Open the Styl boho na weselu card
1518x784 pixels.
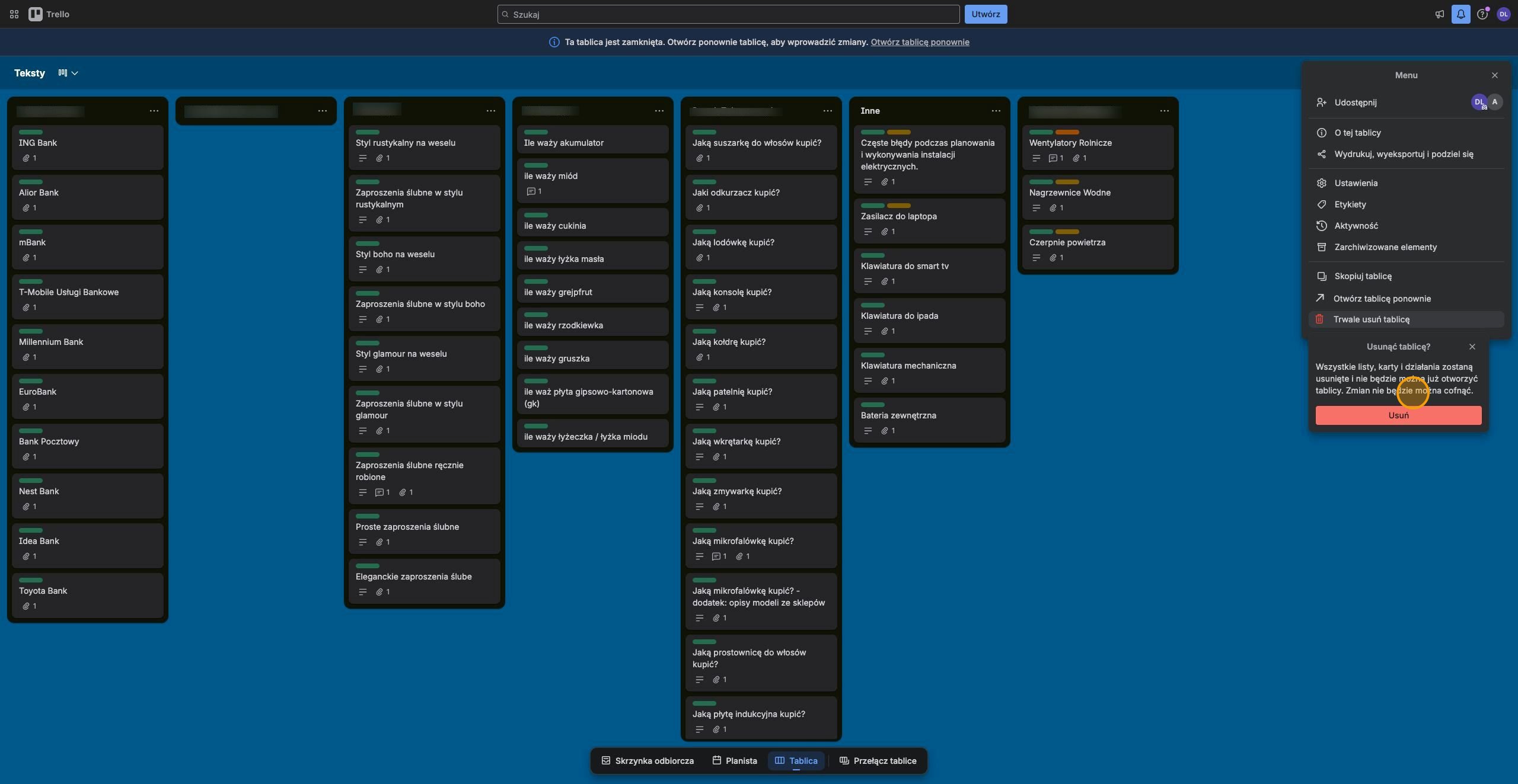click(x=425, y=259)
